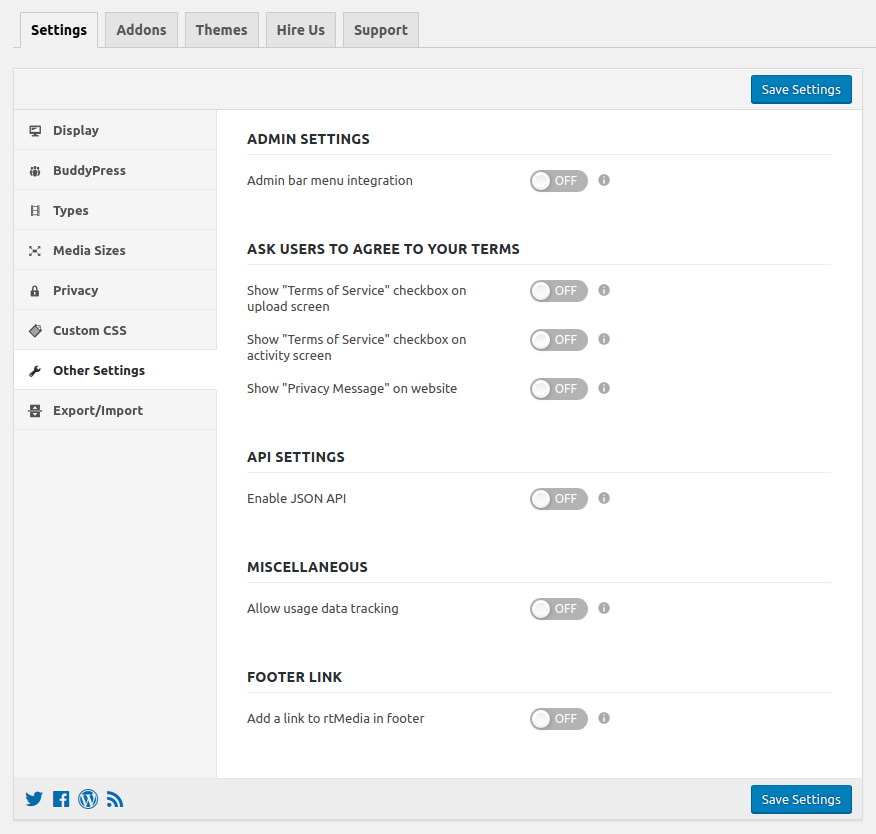
Task: Enable Admin bar menu integration toggle
Action: 558,181
